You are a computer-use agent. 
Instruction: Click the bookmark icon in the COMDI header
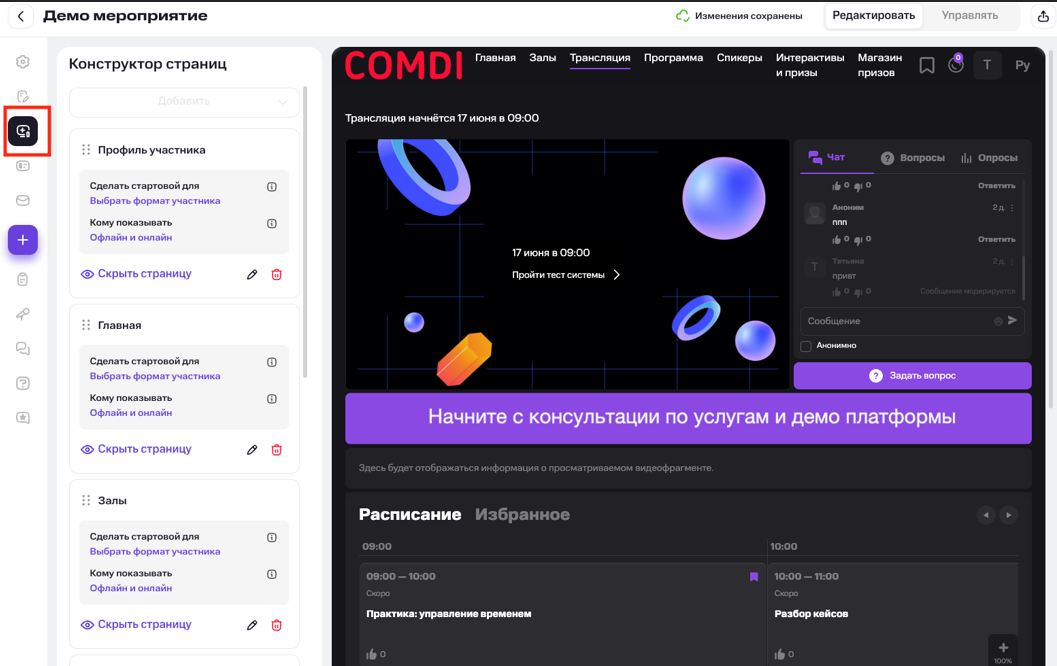pyautogui.click(x=927, y=65)
